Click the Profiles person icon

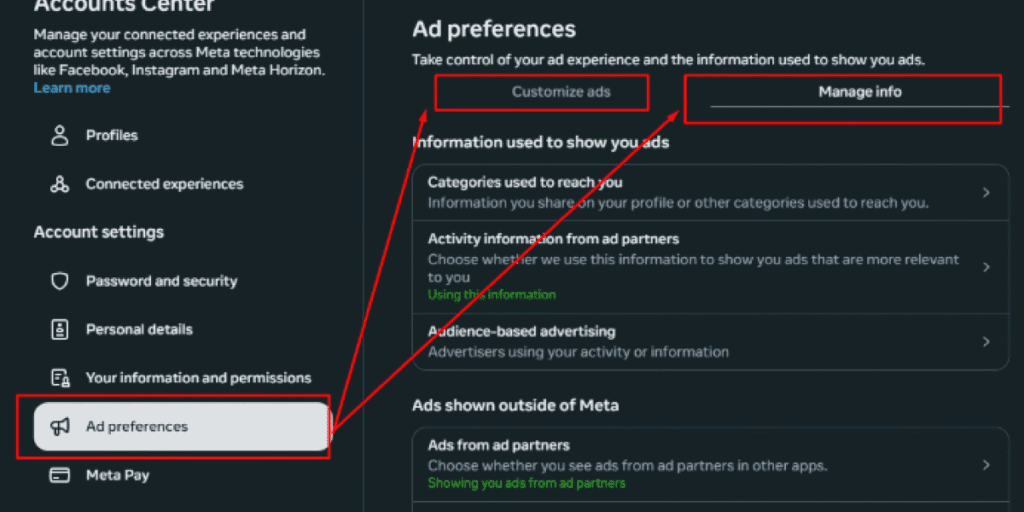tap(59, 135)
